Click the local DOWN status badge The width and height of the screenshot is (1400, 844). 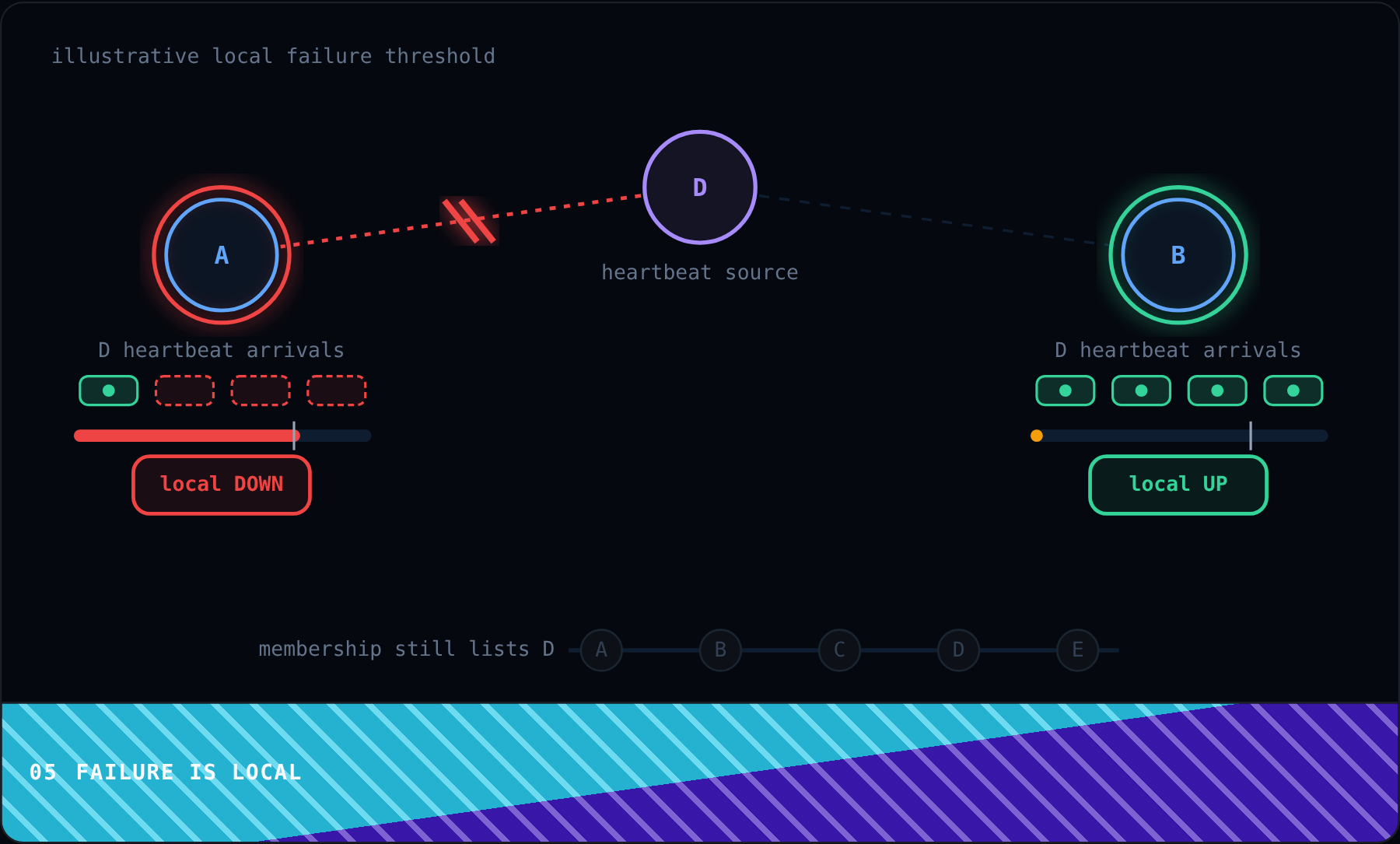coord(222,485)
